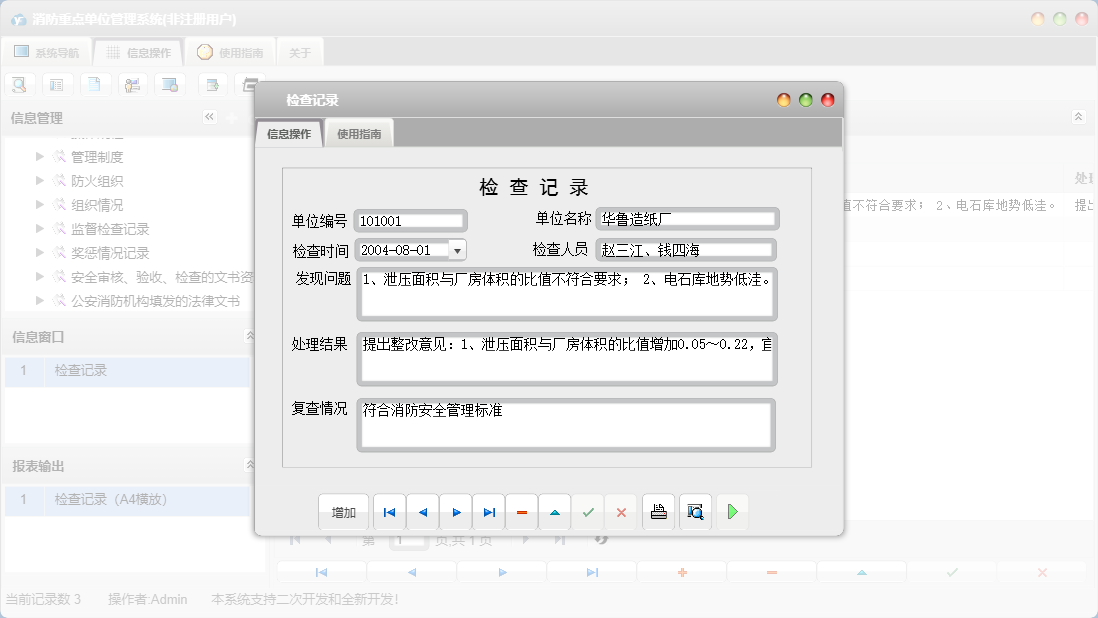Jump to the first record
This screenshot has width=1098, height=618.
coord(389,511)
